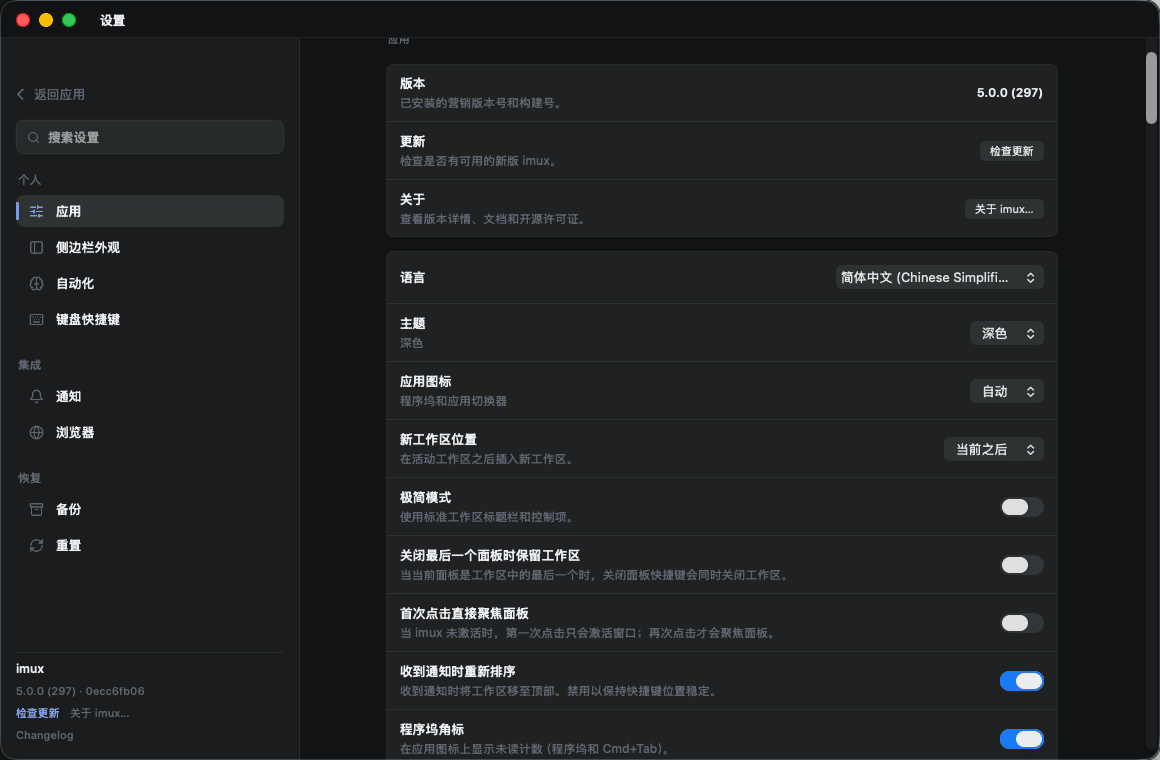Click the version value 5.0.0 (297)

point(1009,93)
